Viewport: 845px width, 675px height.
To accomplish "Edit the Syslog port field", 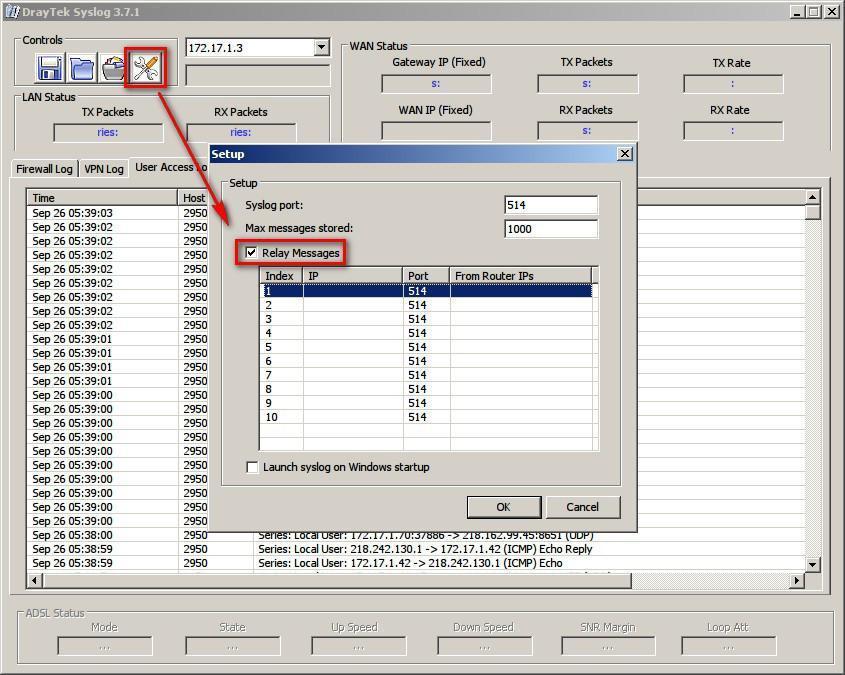I will (551, 205).
